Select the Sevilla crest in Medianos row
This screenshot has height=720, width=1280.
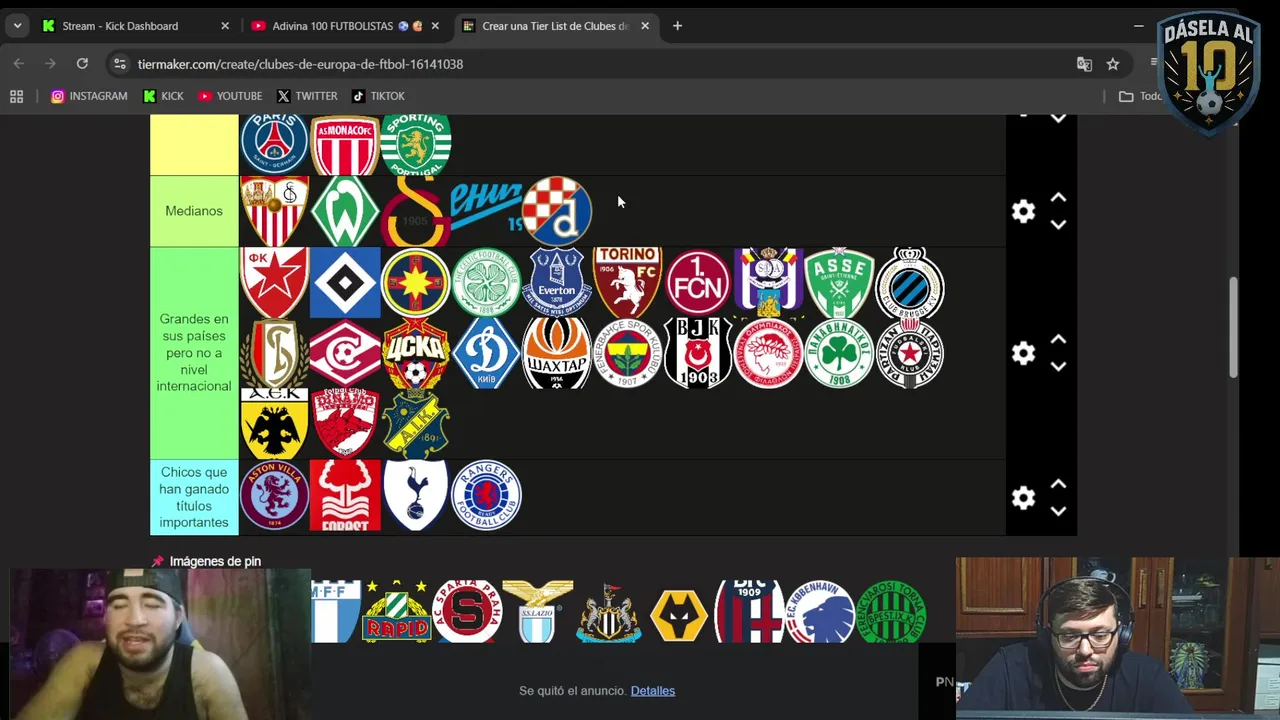[274, 211]
